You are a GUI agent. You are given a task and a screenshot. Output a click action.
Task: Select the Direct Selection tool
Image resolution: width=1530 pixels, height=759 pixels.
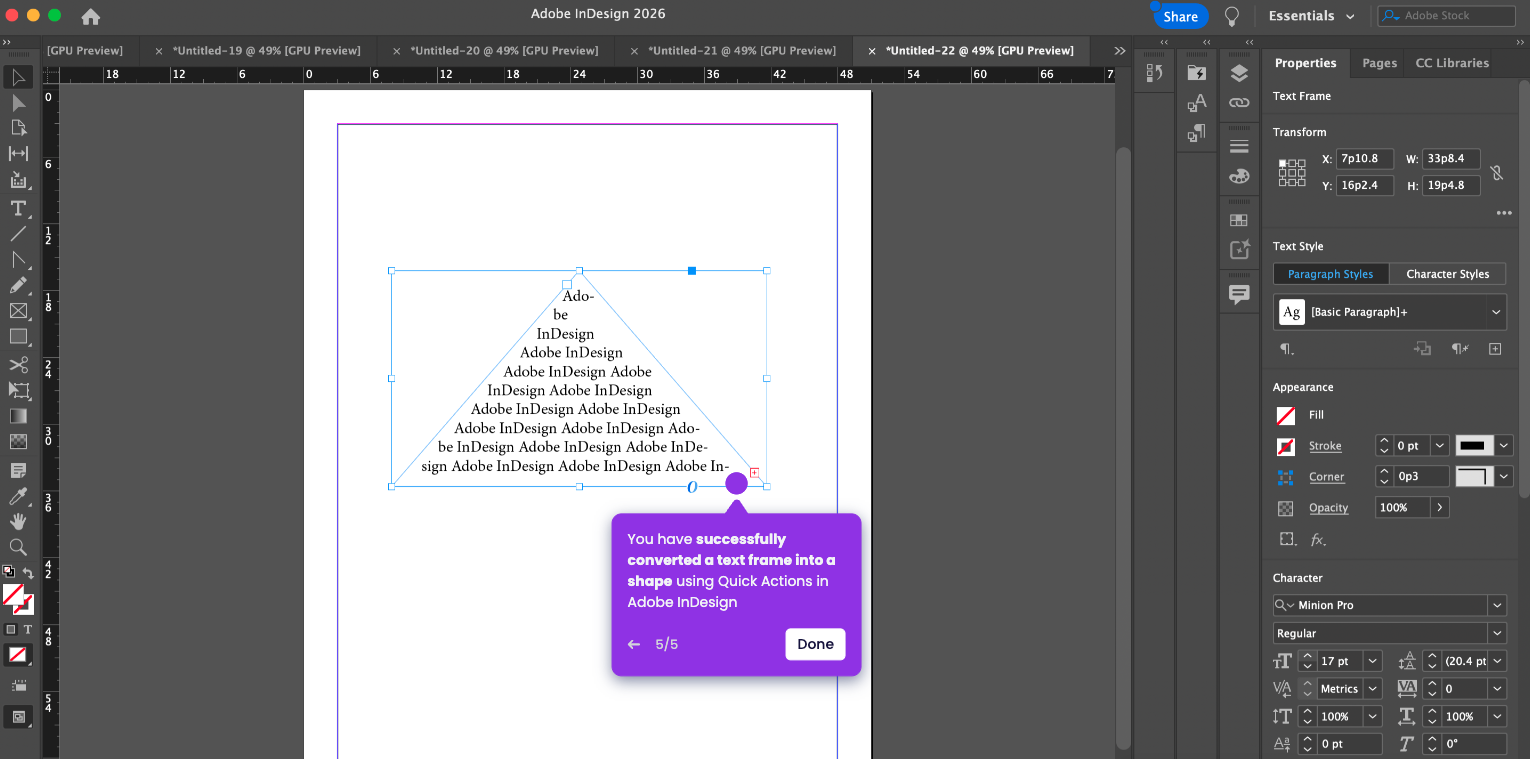(18, 102)
